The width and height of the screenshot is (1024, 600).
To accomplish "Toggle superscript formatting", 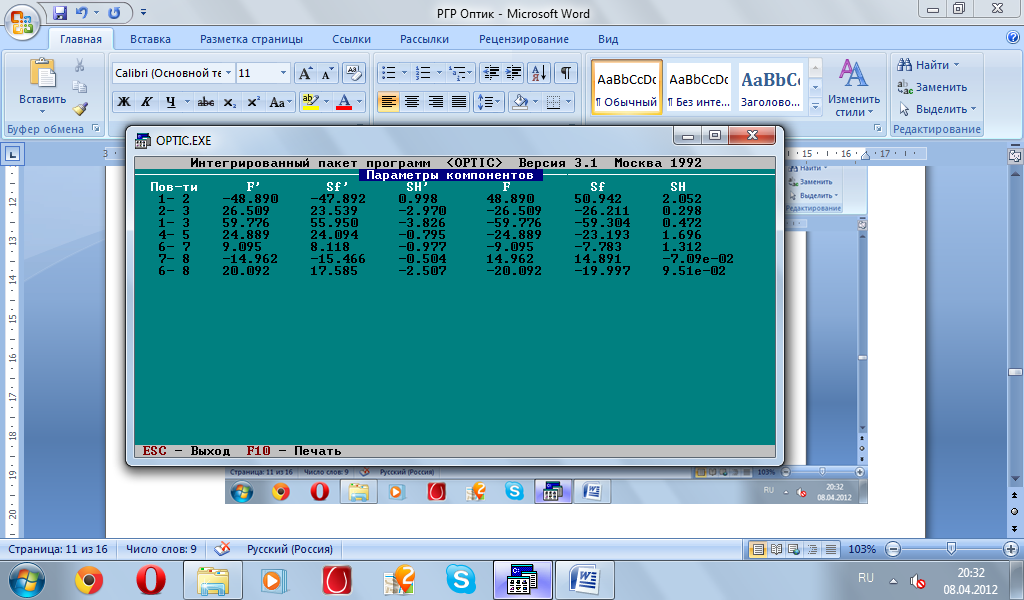I will (253, 102).
